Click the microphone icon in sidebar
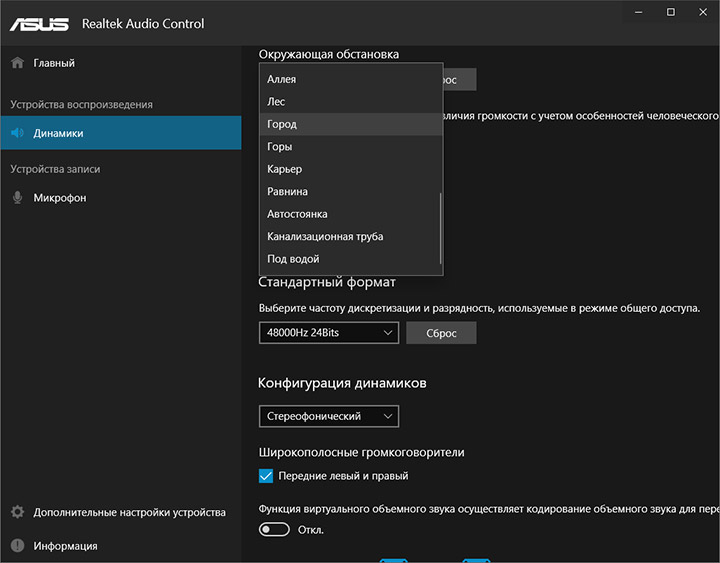Image resolution: width=720 pixels, height=563 pixels. 17,198
